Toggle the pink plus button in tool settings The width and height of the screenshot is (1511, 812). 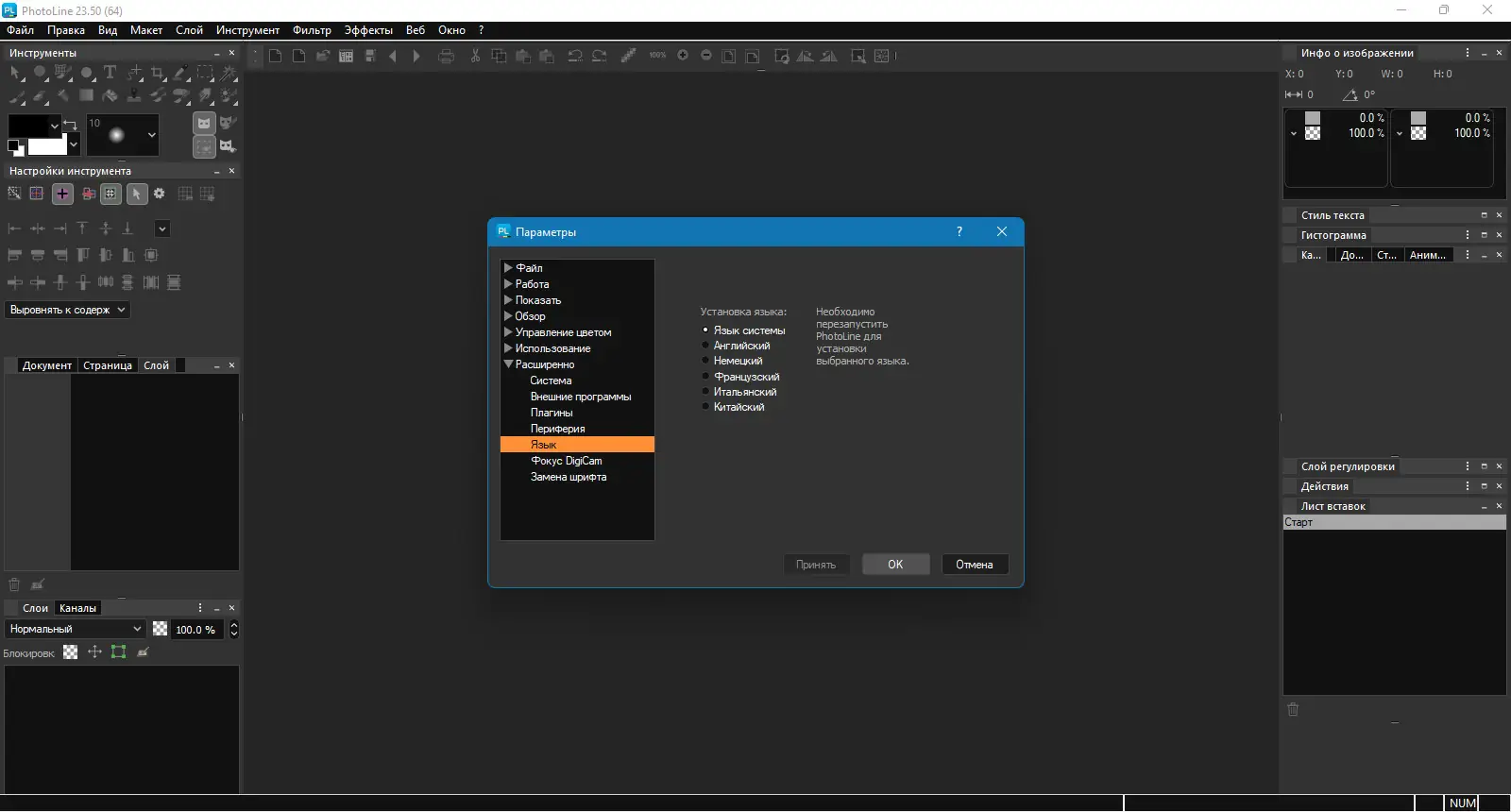point(62,194)
